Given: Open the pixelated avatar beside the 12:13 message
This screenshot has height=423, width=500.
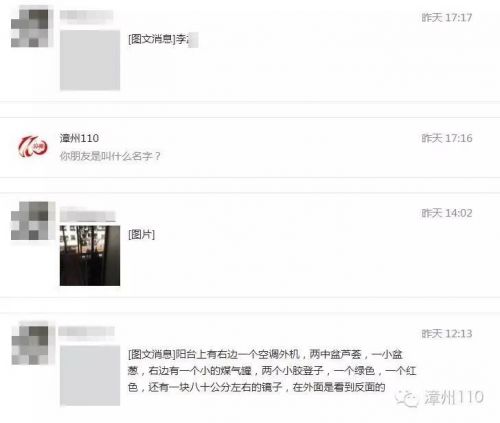Looking at the screenshot, I should click(32, 345).
